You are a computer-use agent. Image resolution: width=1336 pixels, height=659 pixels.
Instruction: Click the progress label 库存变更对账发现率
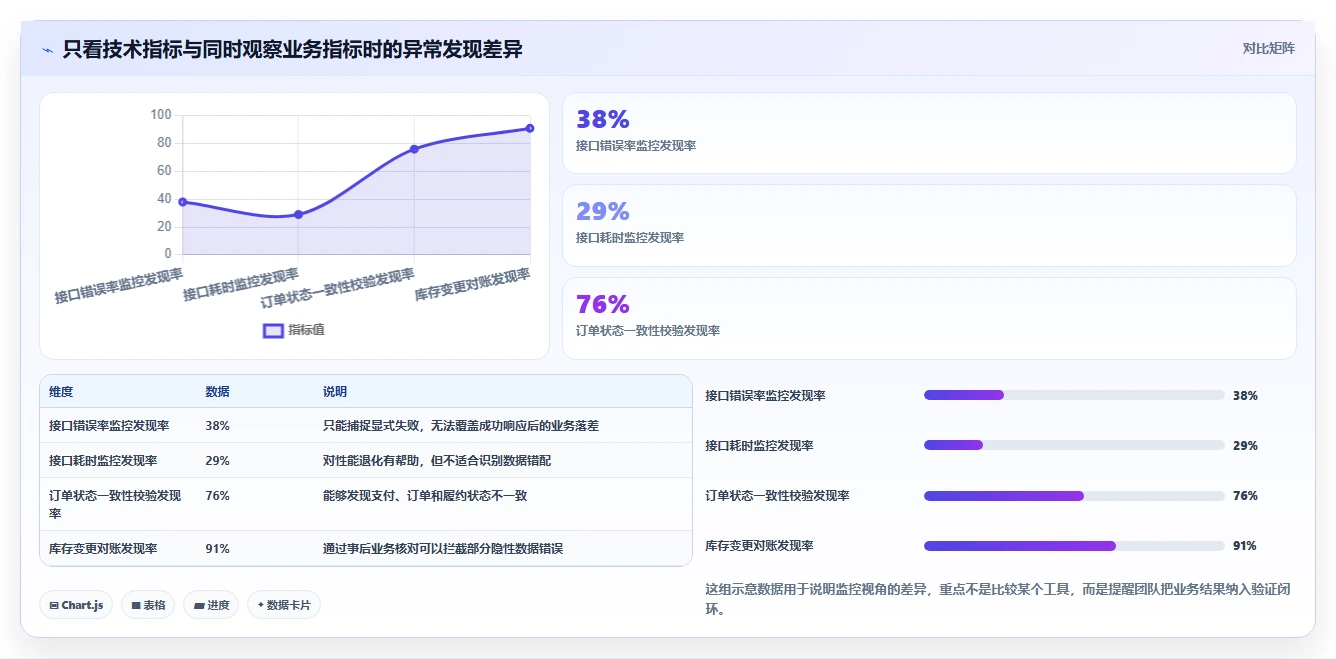pos(760,546)
